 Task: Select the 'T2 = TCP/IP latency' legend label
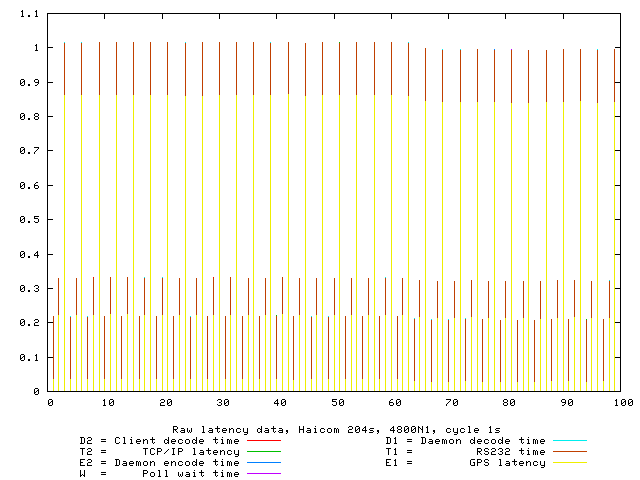point(159,451)
